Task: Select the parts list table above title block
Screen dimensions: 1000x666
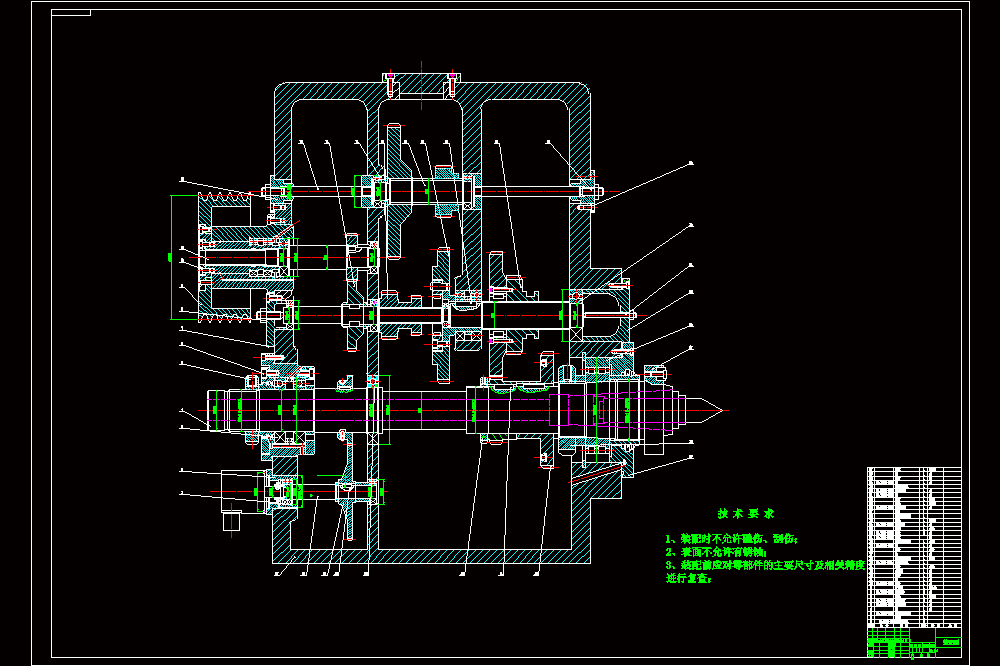Action: 914,547
